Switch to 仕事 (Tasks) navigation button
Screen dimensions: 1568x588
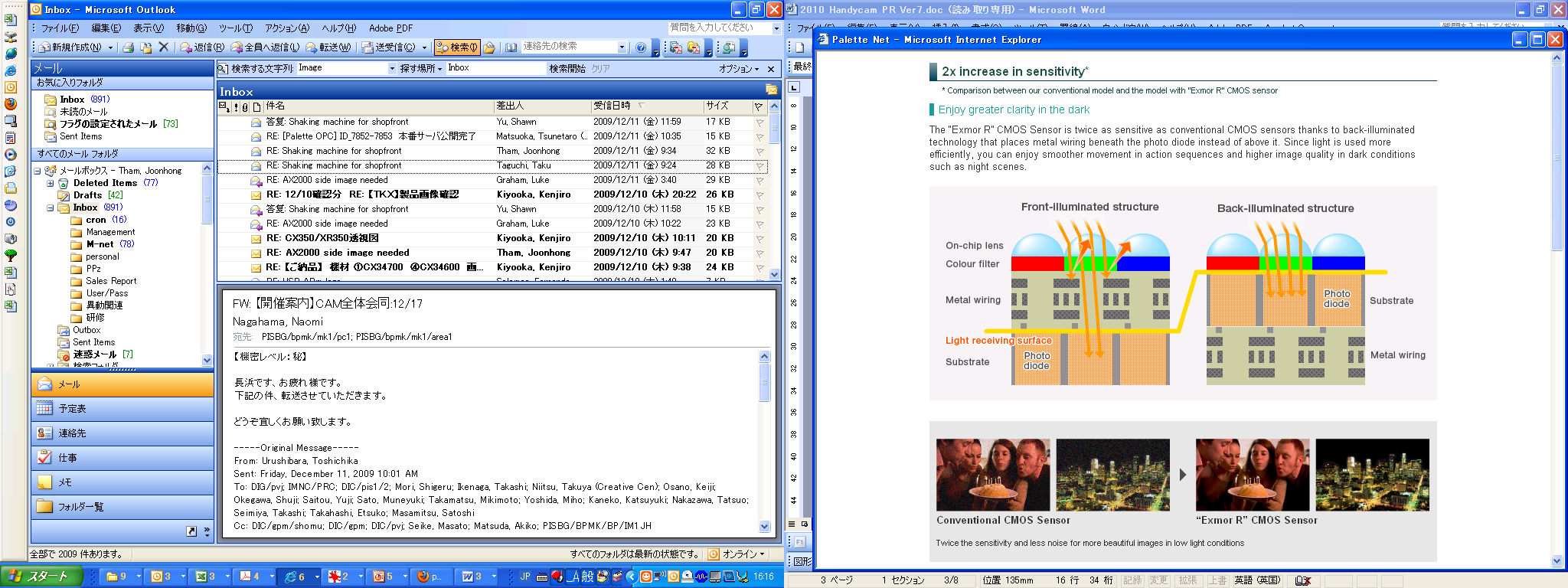click(122, 458)
